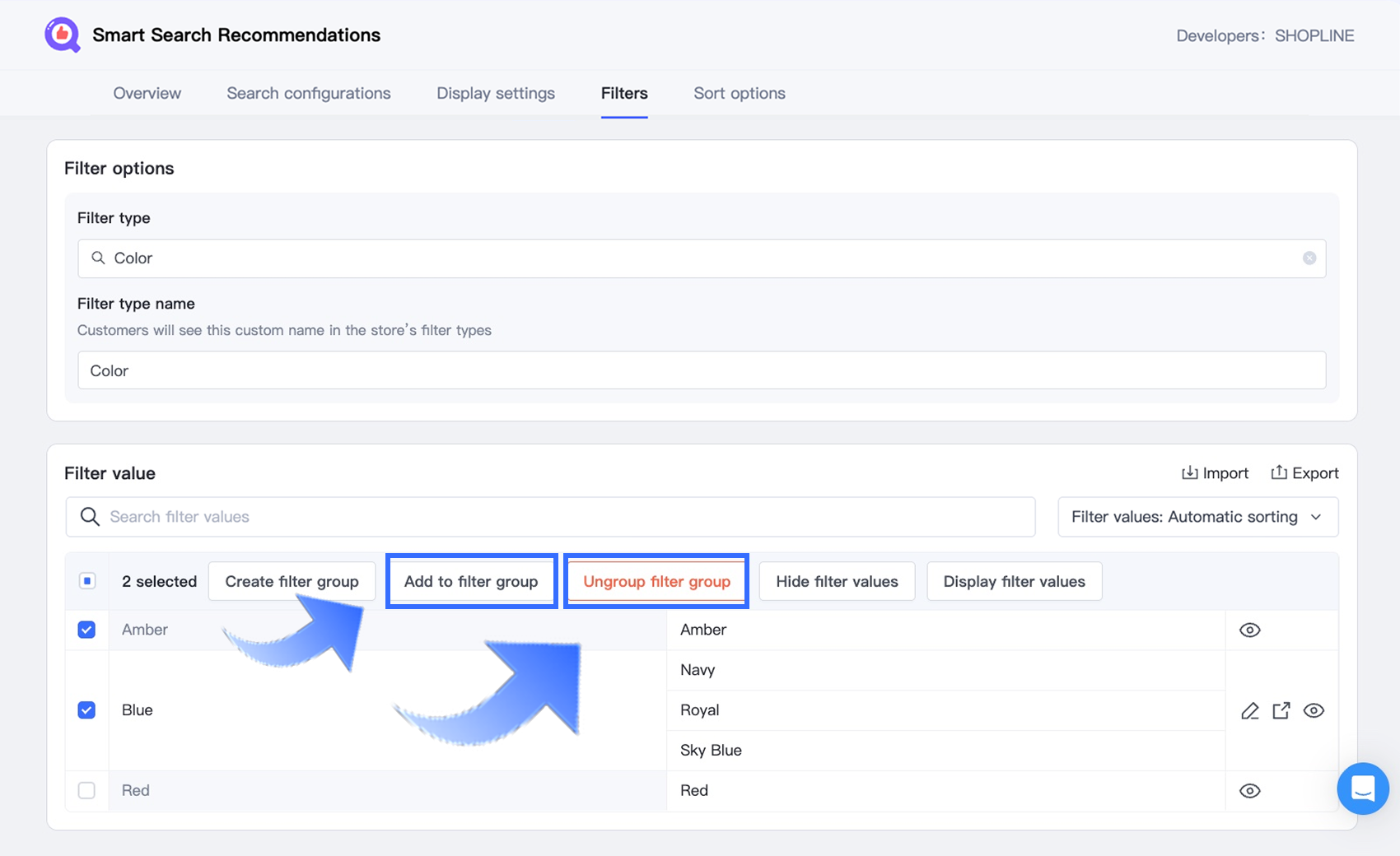Switch to the Sort options tab
The height and width of the screenshot is (856, 1400).
(739, 94)
